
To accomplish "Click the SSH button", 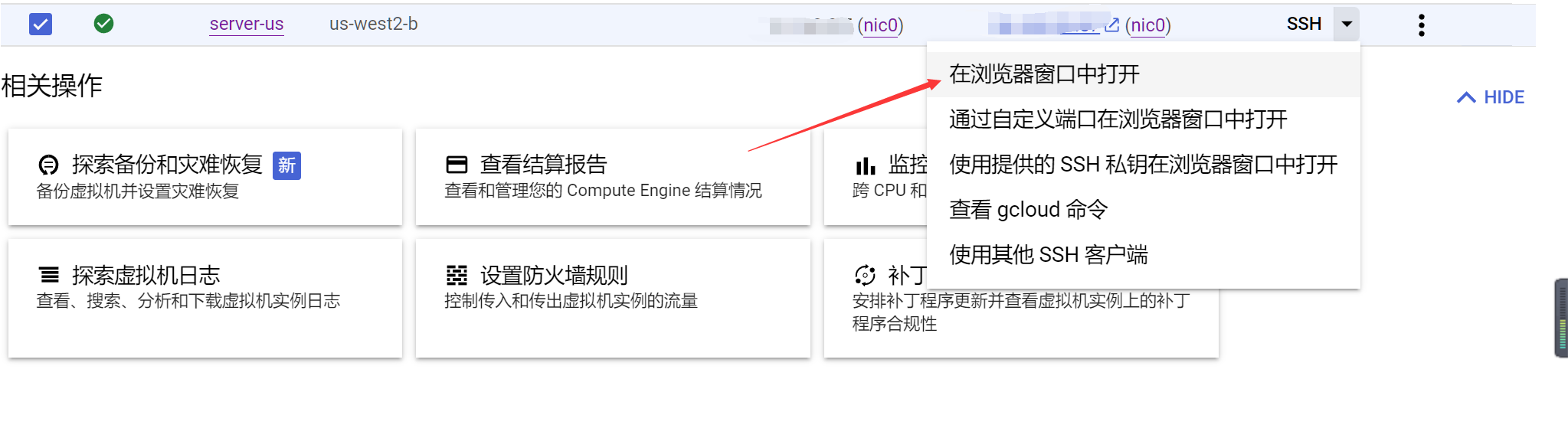I will click(x=1304, y=24).
